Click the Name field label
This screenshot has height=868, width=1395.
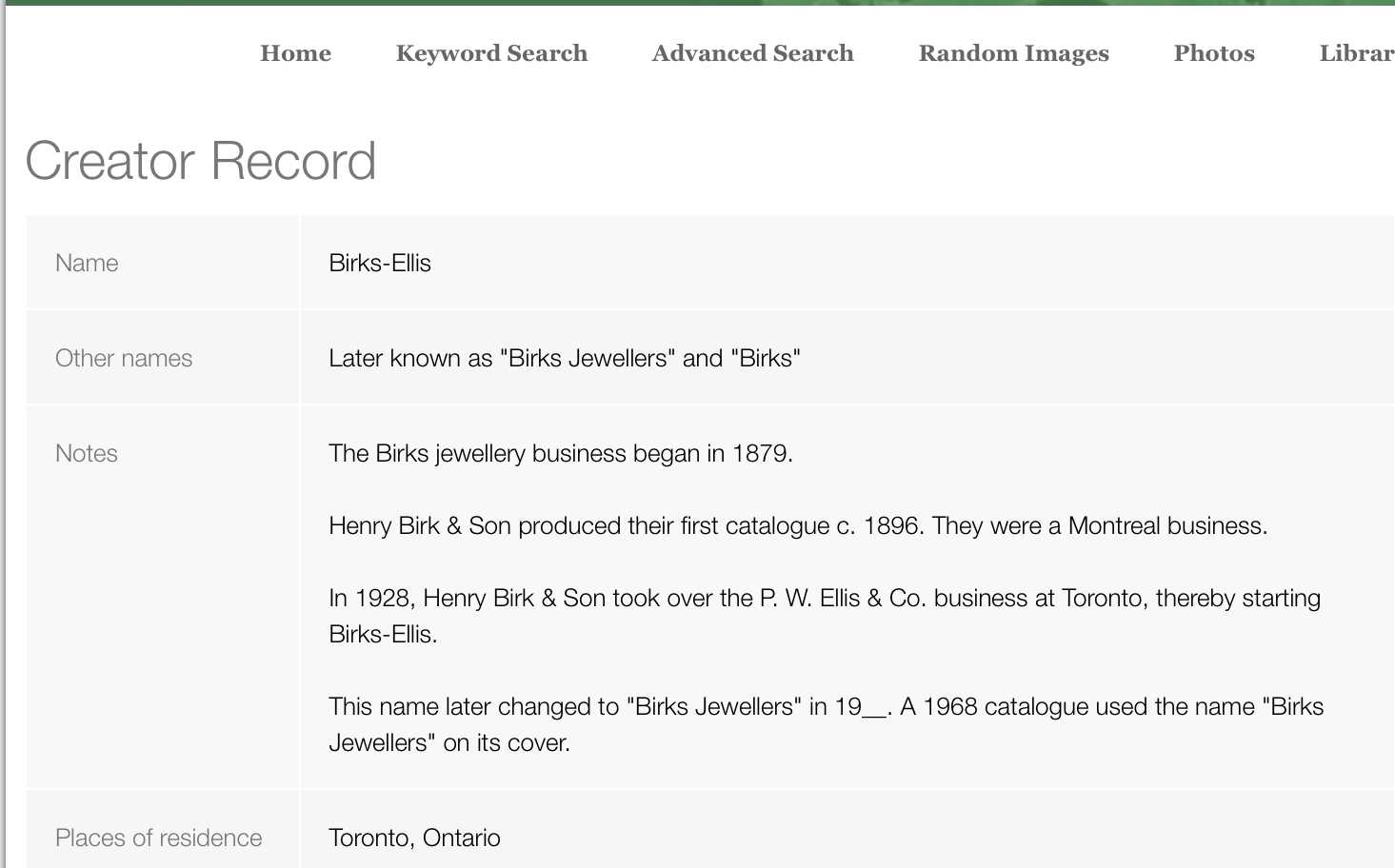click(87, 263)
